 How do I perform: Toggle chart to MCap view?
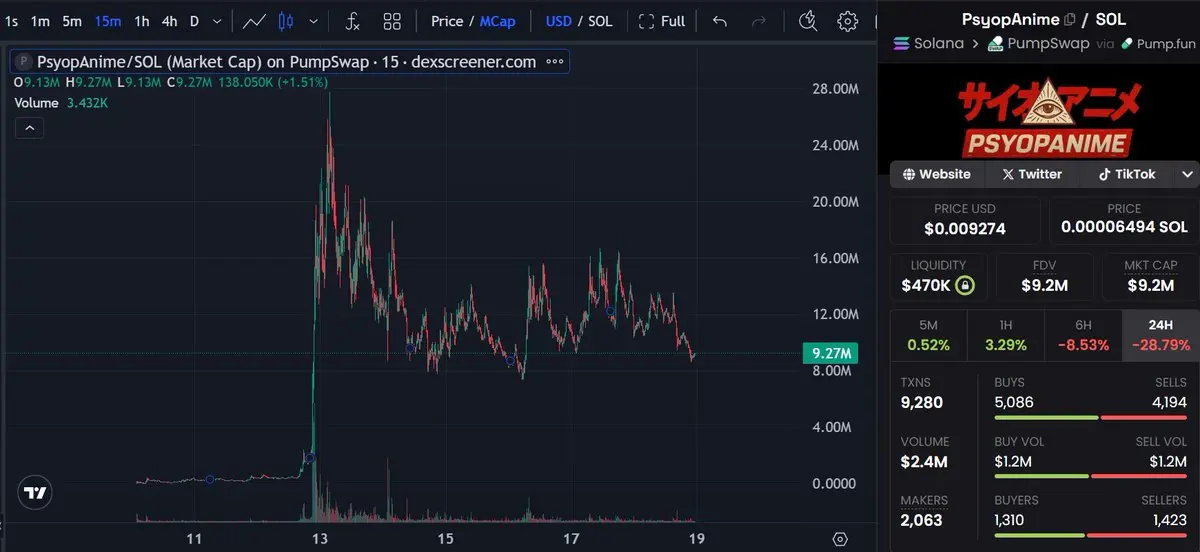[x=497, y=21]
